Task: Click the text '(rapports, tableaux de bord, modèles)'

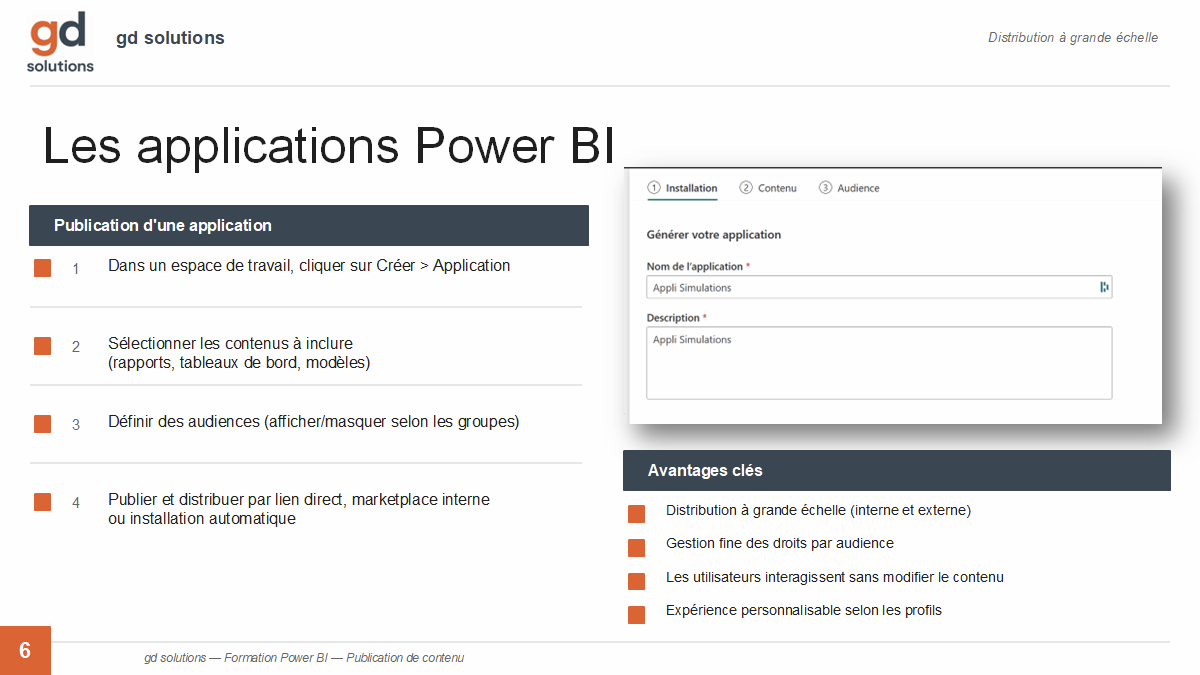Action: (239, 363)
